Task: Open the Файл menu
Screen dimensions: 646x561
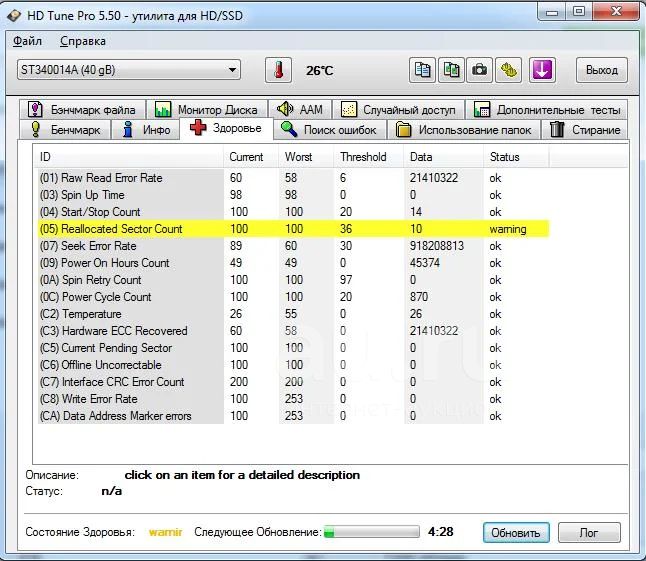Action: 27,41
